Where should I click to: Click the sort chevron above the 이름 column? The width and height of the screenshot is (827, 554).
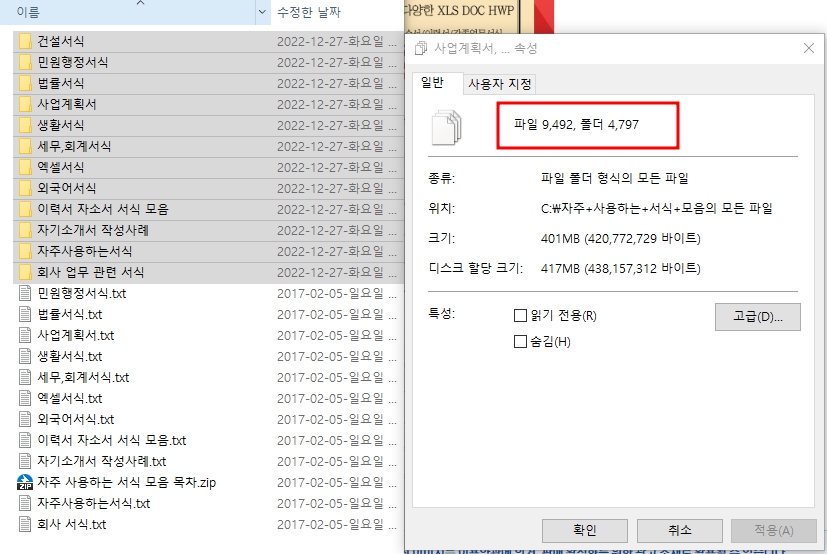(x=140, y=3)
